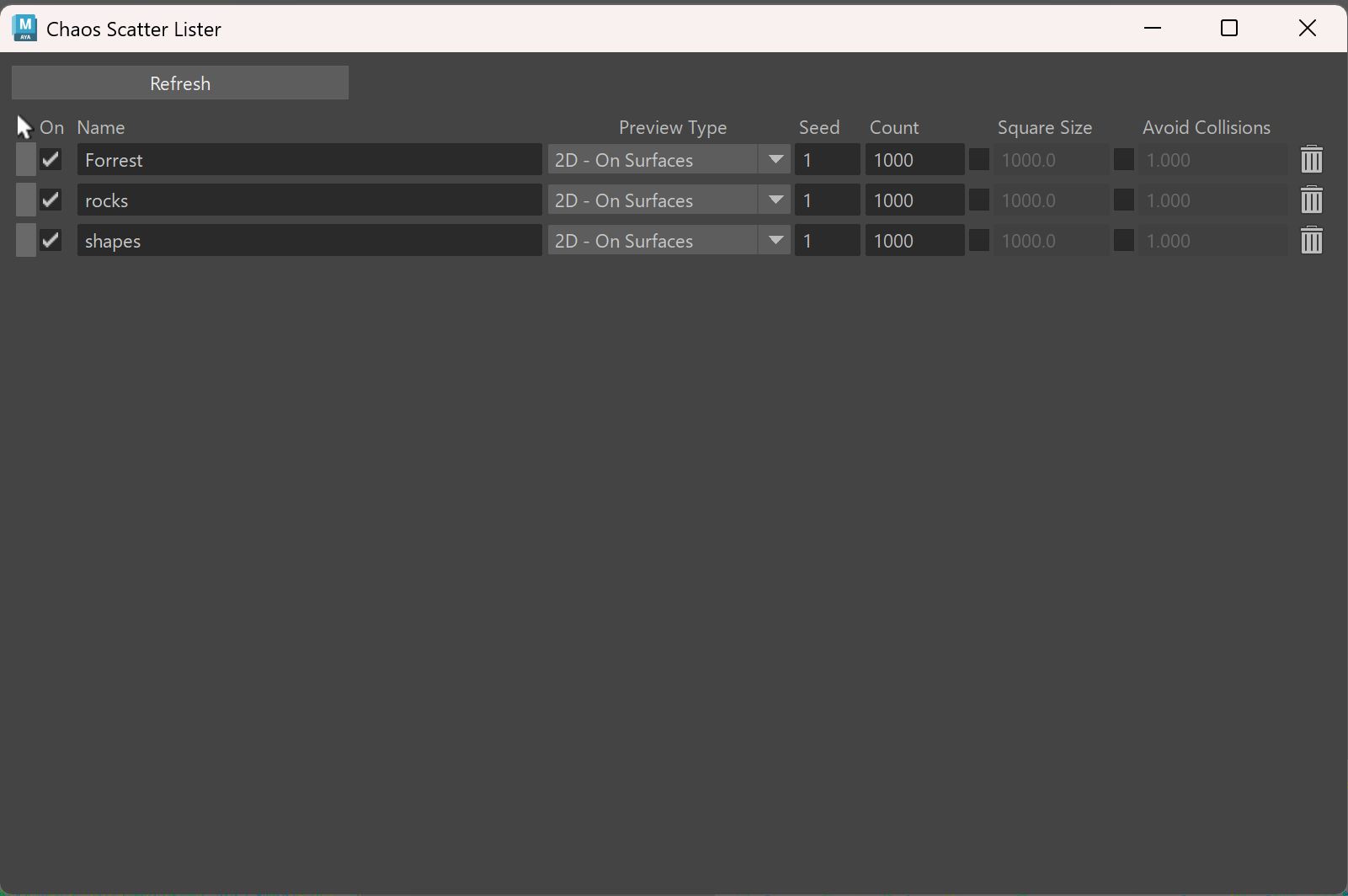Toggle the On checkbox for Forrest

click(x=51, y=159)
